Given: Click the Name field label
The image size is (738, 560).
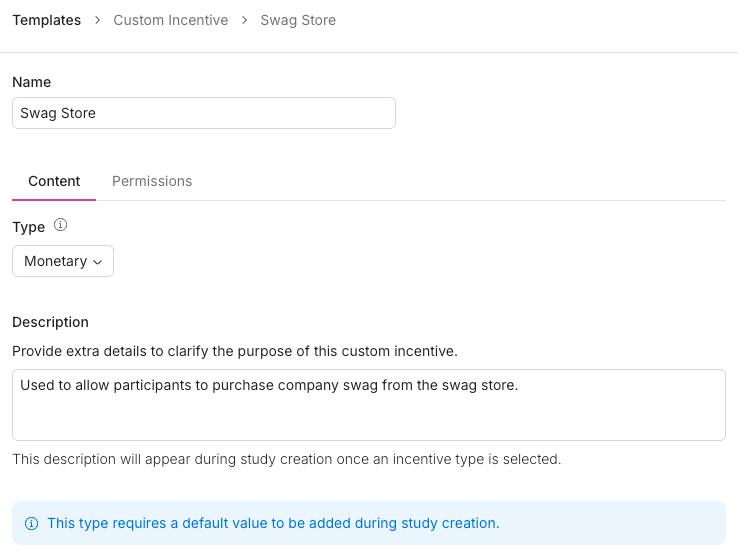Looking at the screenshot, I should (x=31, y=82).
